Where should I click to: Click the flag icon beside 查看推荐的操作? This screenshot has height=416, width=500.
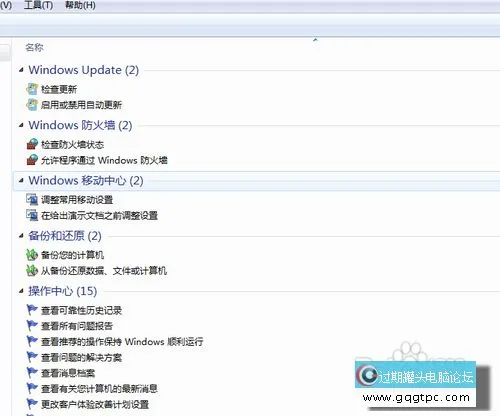32,341
